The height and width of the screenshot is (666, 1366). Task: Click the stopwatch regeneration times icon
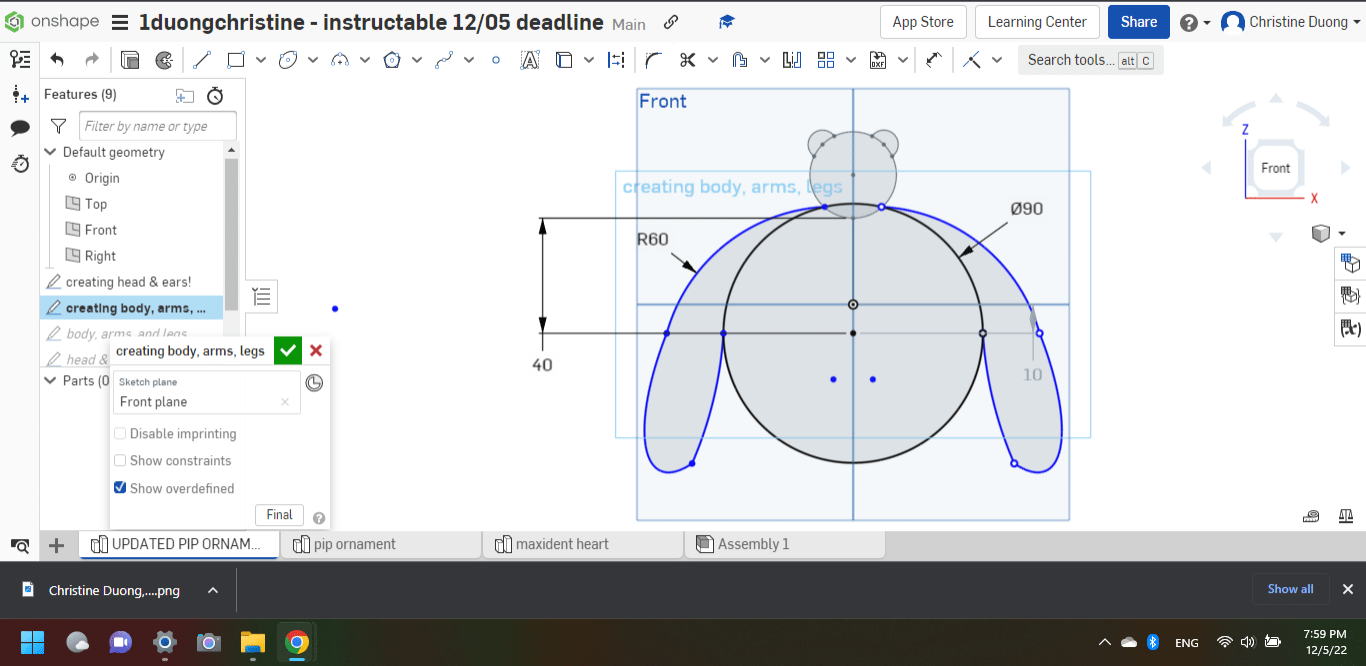click(x=215, y=96)
